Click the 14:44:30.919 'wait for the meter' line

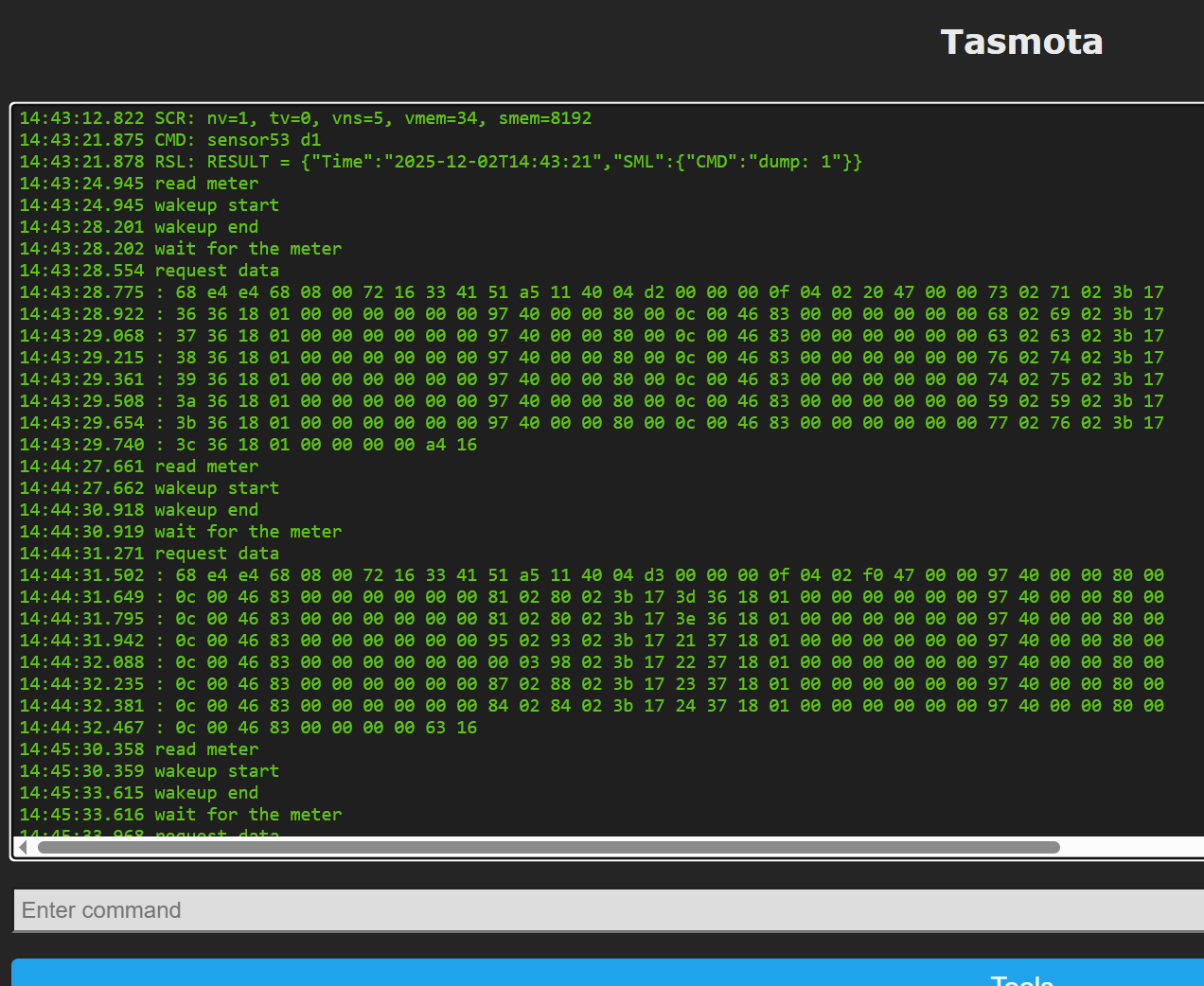click(181, 532)
